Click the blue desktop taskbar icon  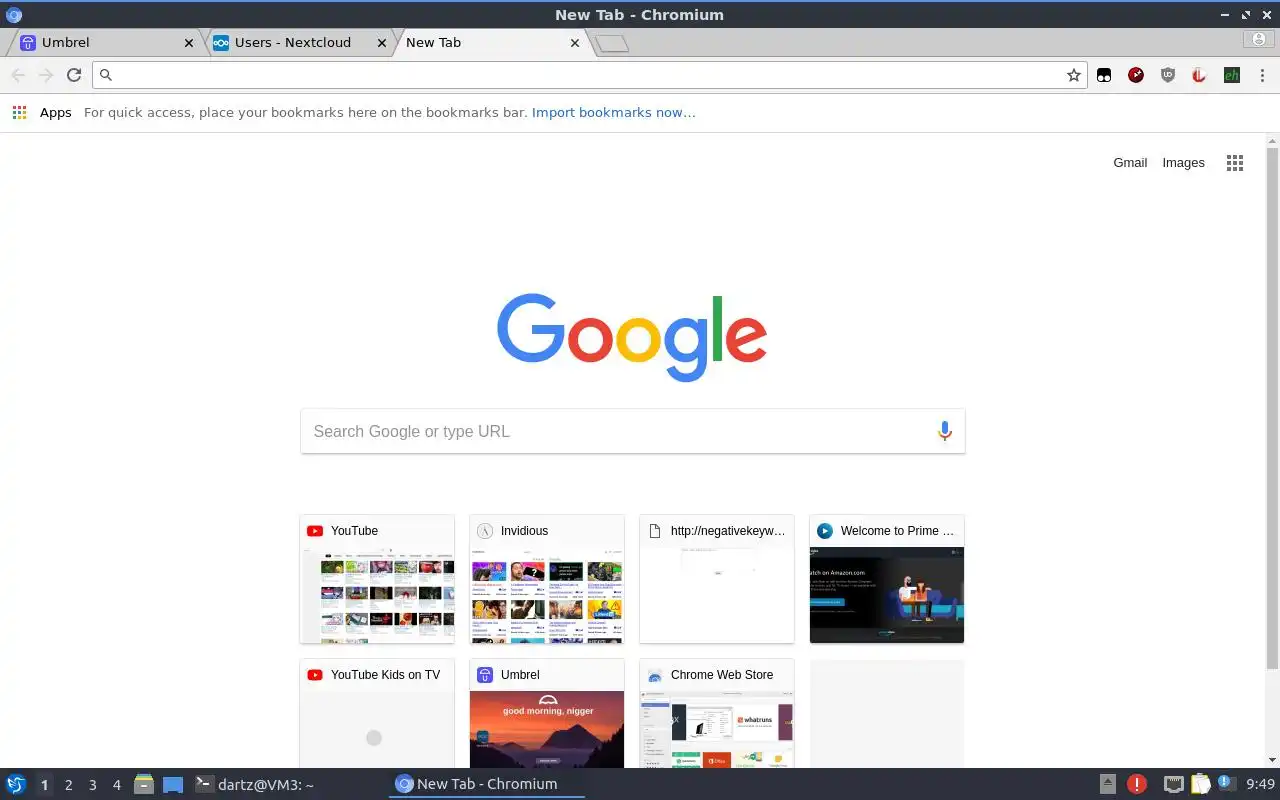173,785
